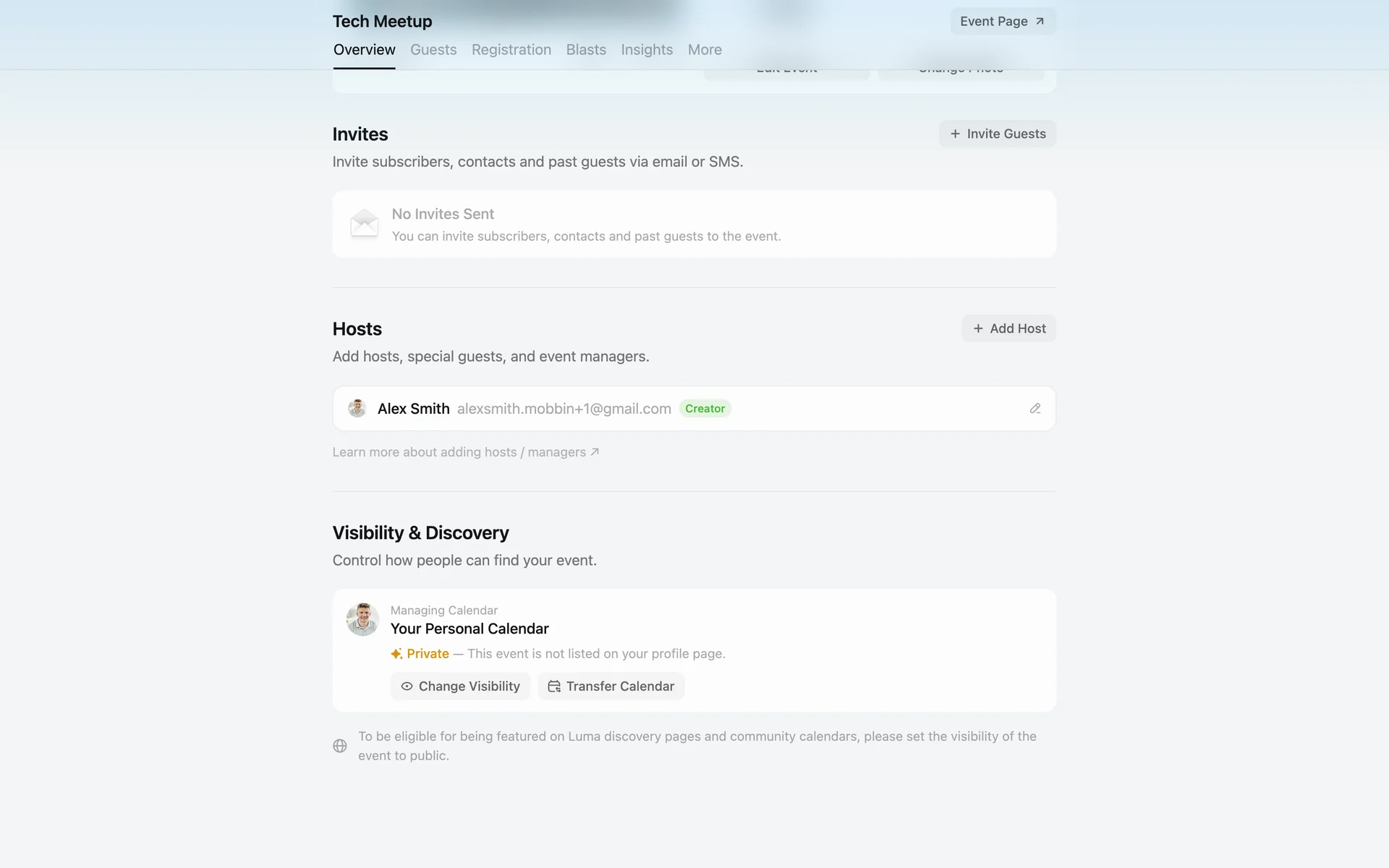Click the pencil edit icon for Alex Smith

click(1035, 409)
